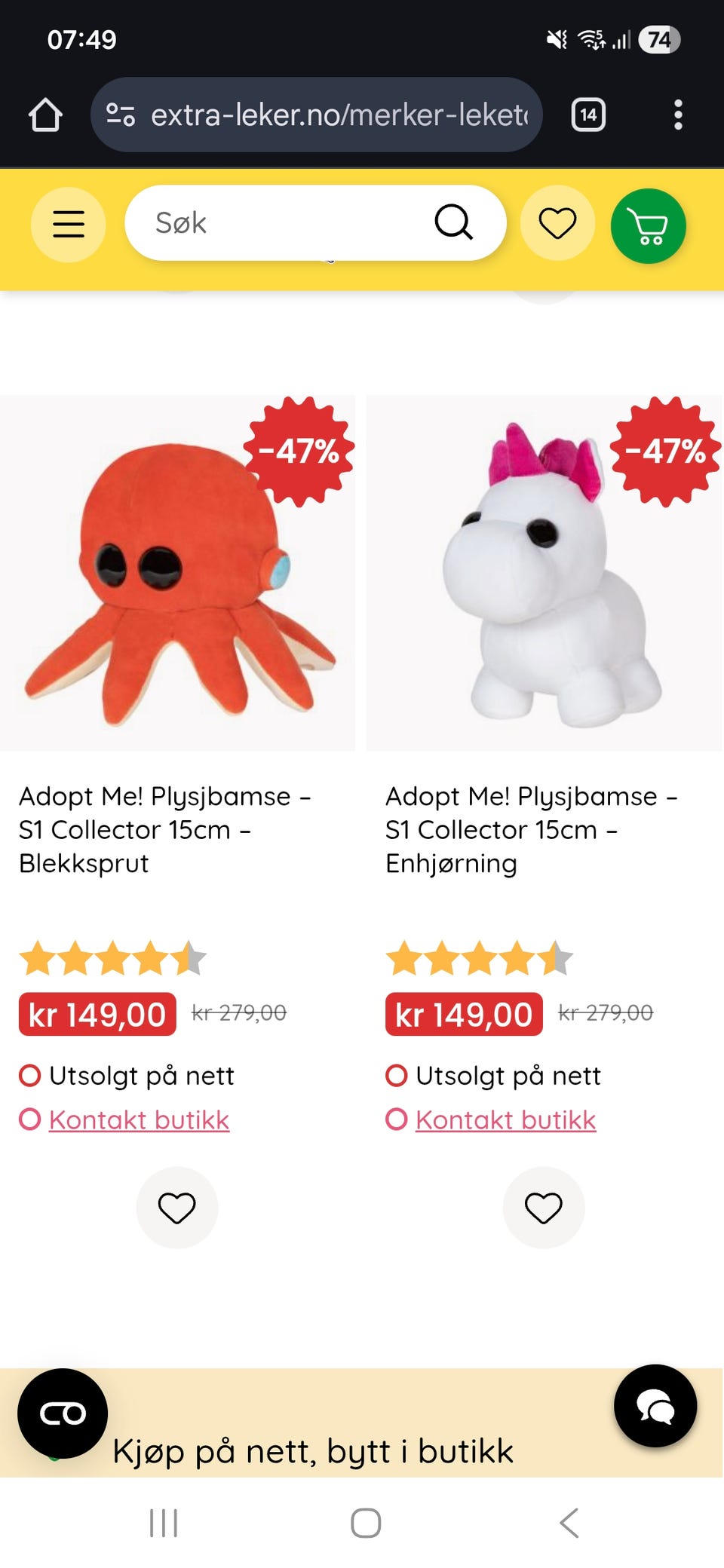Add Enhjørning plush to favorites
The image size is (724, 1568).
543,1208
